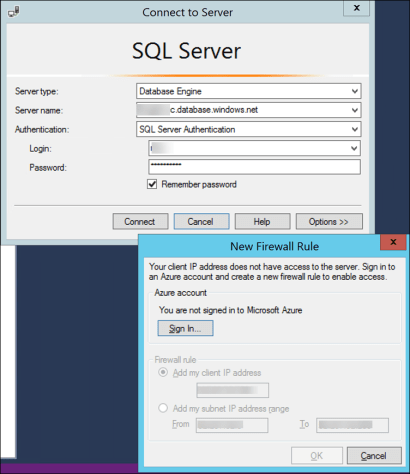Click the client IP address field
The image size is (410, 474).
(x=233, y=390)
